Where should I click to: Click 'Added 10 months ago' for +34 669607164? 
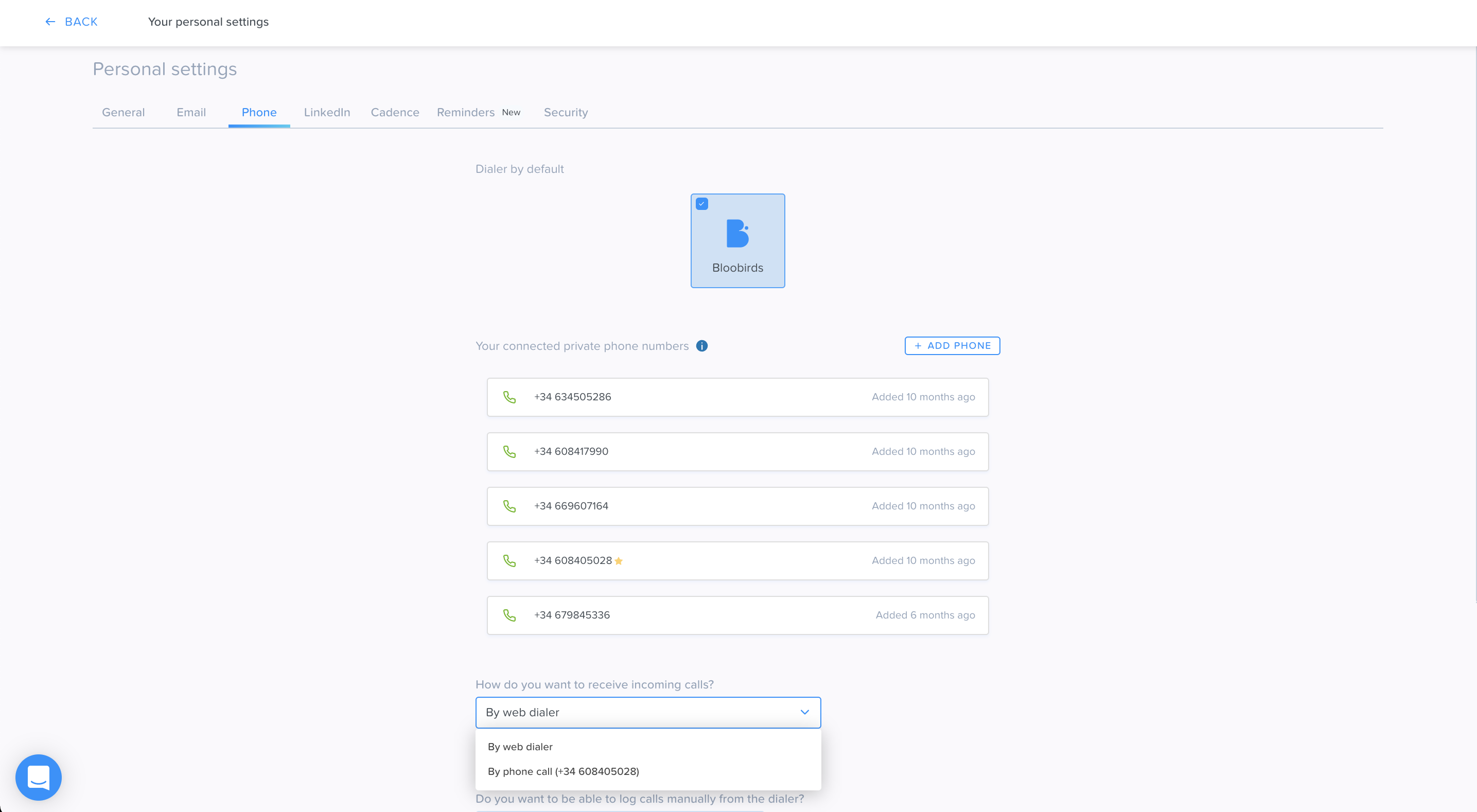pos(923,506)
